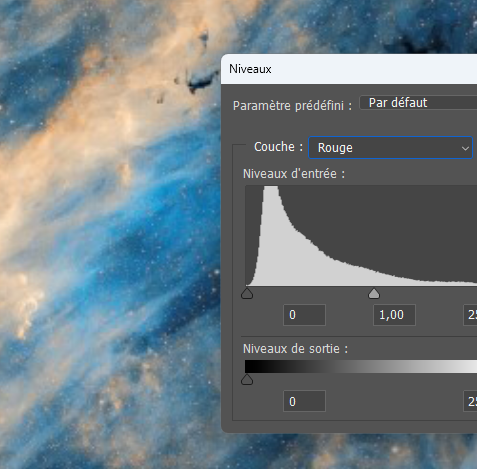Select the gray midtone slider triangle under histogram
This screenshot has height=469, width=477.
coord(374,293)
